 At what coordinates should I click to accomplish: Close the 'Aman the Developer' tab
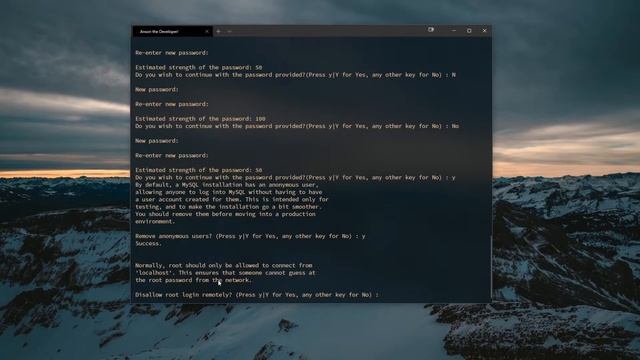click(207, 31)
